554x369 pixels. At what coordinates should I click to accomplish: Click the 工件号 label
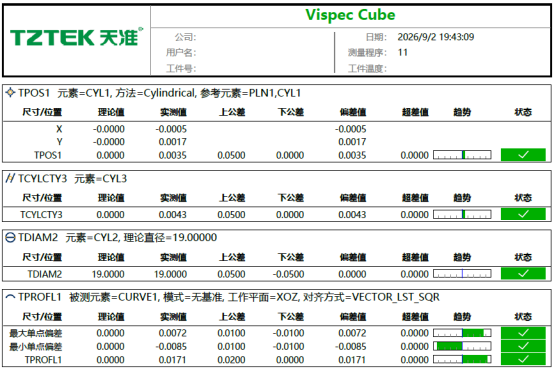tap(181, 68)
